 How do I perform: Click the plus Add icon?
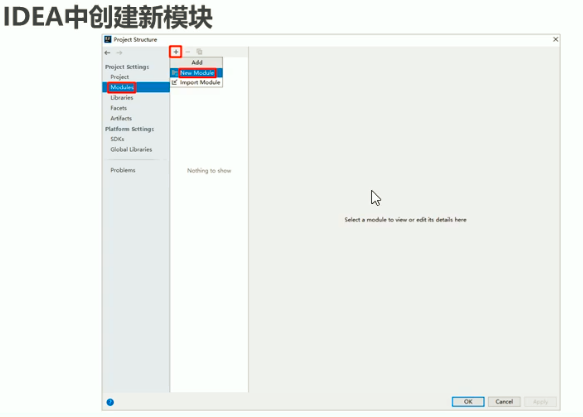[x=176, y=52]
